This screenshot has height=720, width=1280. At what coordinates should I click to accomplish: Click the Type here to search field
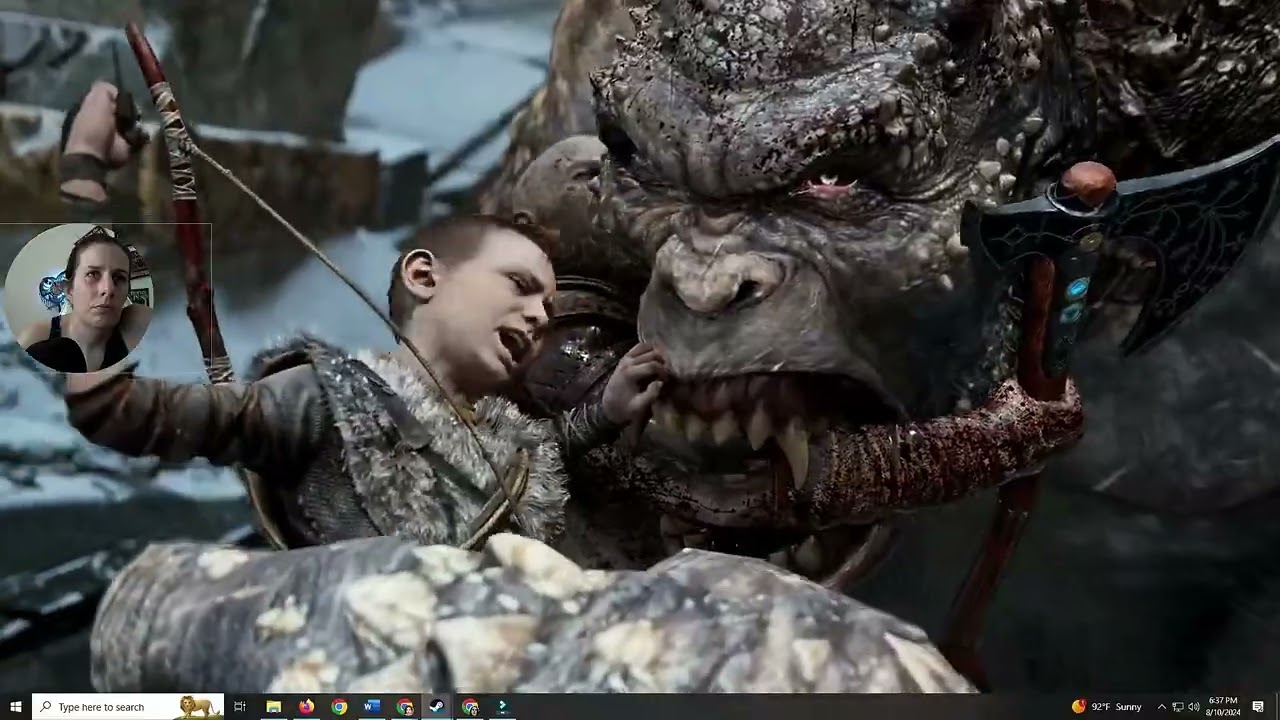click(110, 706)
